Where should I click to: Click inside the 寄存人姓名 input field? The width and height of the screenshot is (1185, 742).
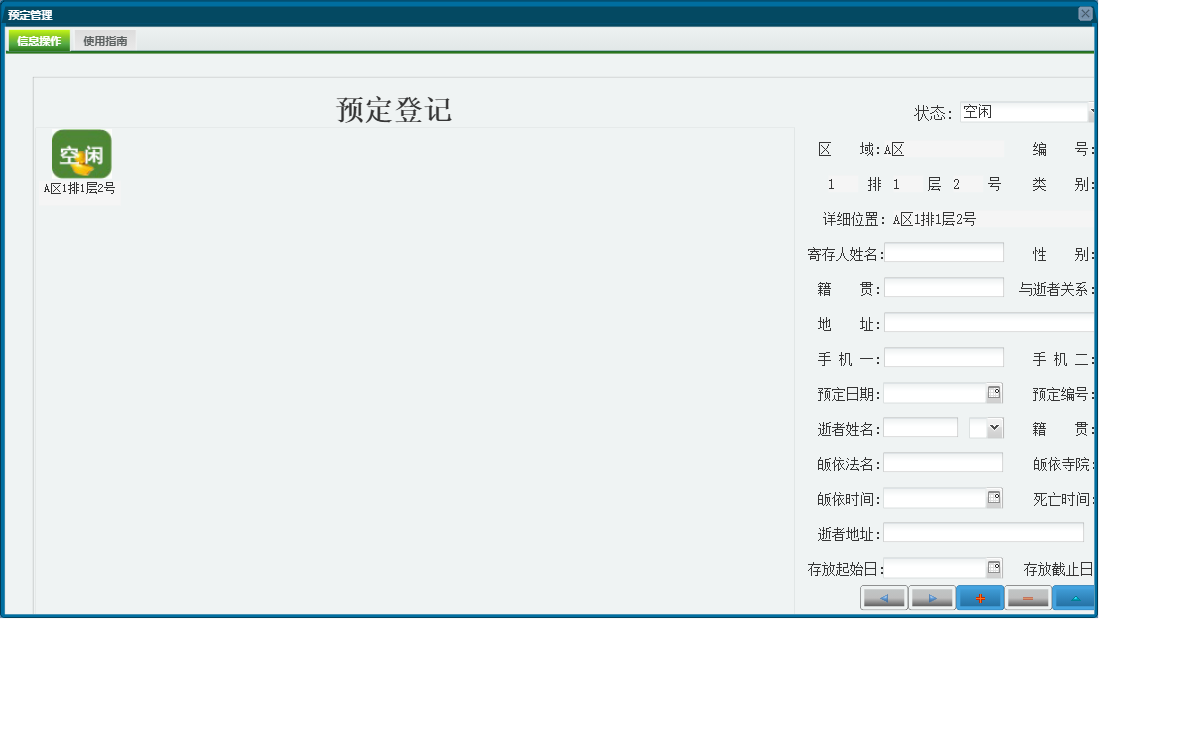(944, 252)
